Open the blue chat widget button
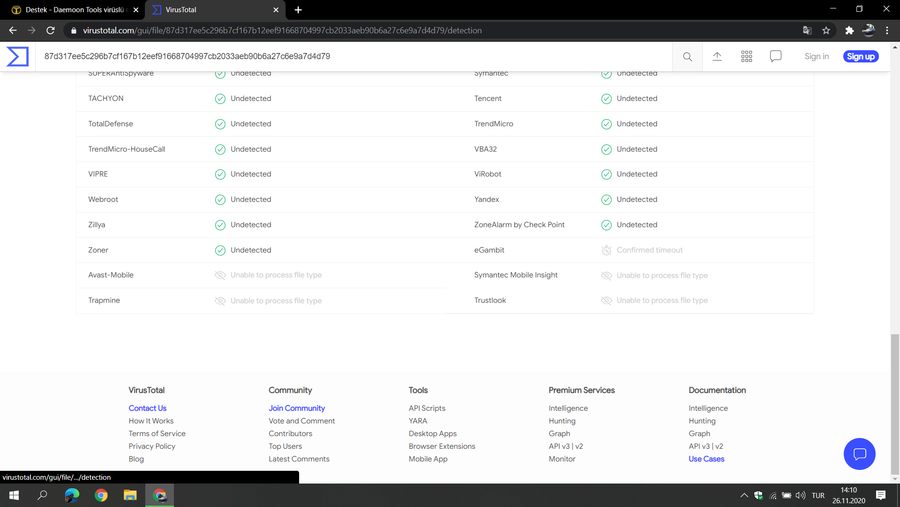The width and height of the screenshot is (900, 507). pyautogui.click(x=859, y=454)
